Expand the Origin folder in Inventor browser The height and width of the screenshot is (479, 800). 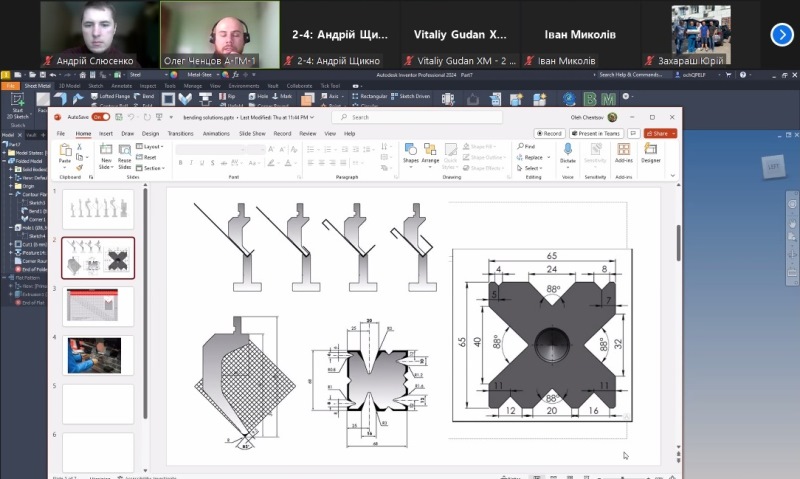pos(11,186)
